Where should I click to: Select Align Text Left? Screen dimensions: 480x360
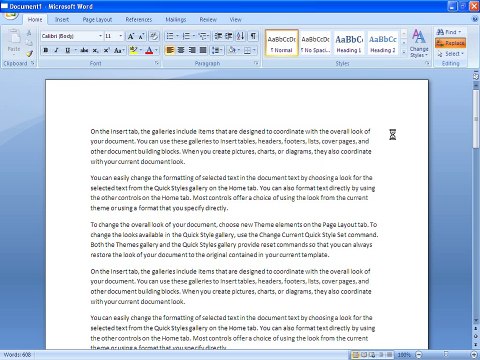click(x=170, y=50)
